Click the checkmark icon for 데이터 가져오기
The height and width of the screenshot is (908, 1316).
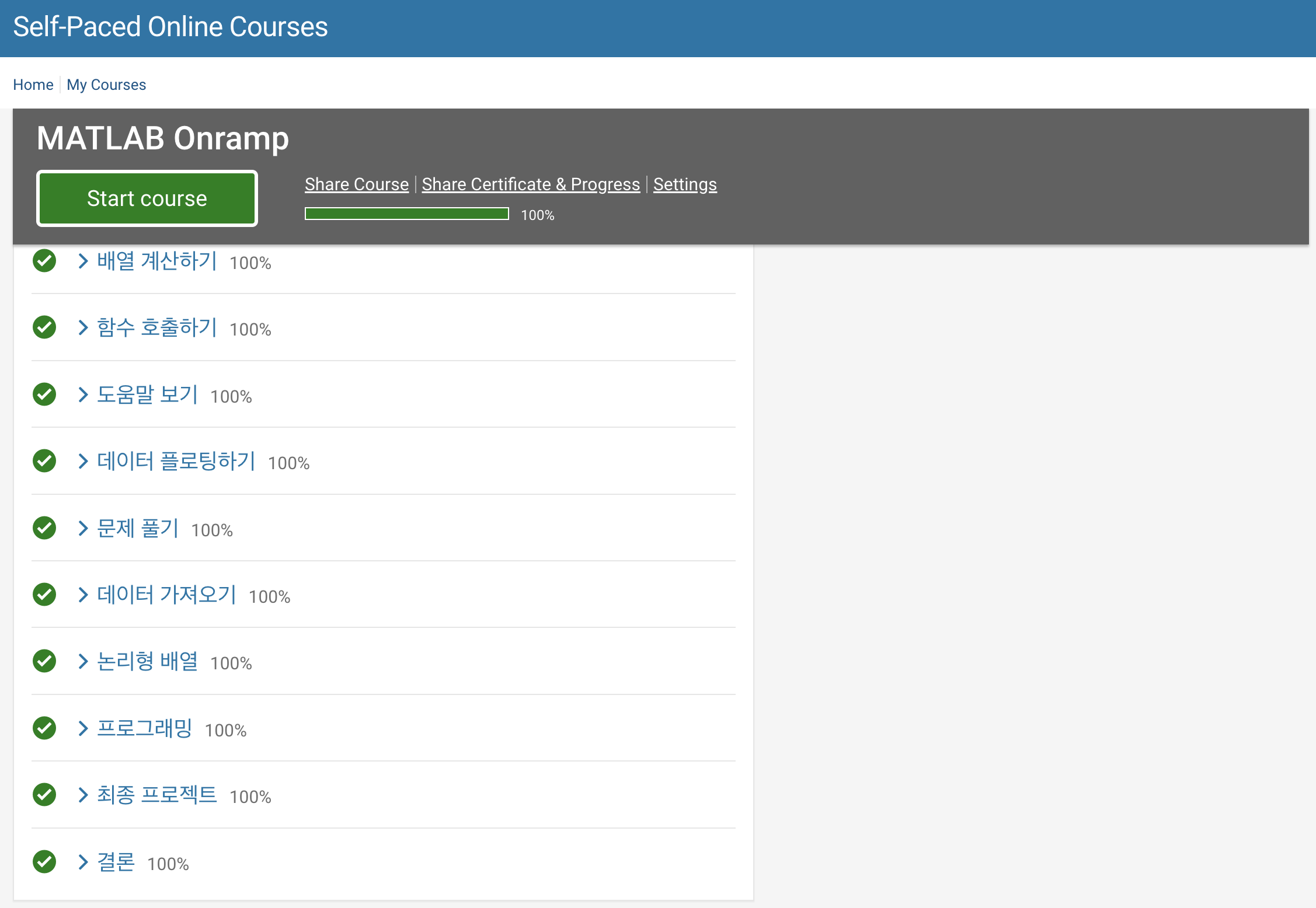(44, 595)
